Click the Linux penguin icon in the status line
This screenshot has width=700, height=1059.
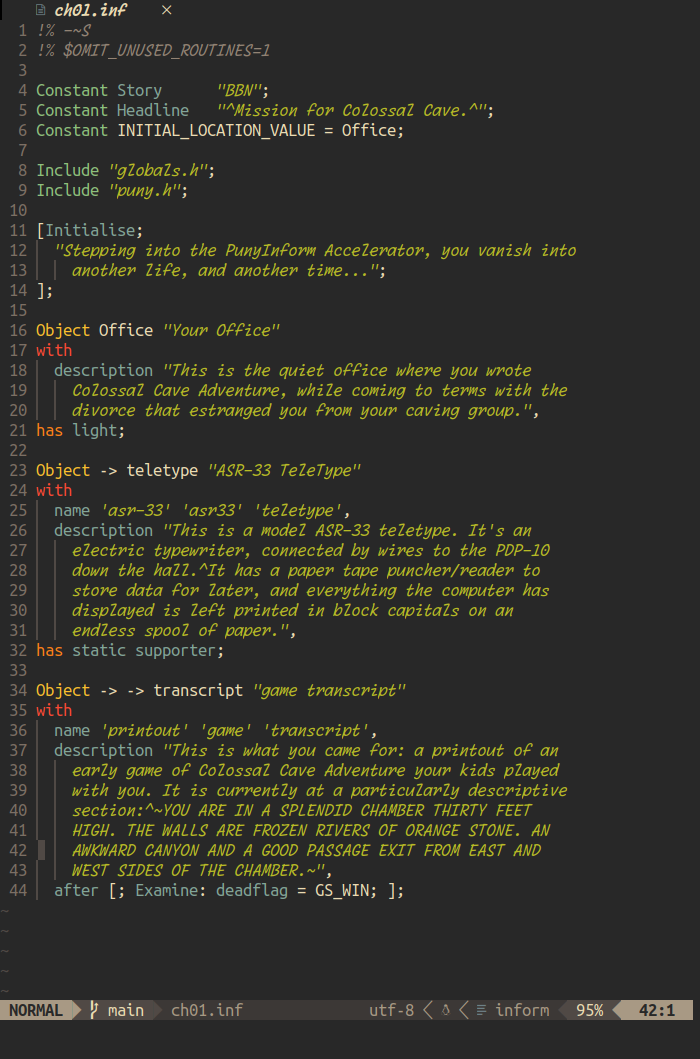pyautogui.click(x=445, y=1010)
